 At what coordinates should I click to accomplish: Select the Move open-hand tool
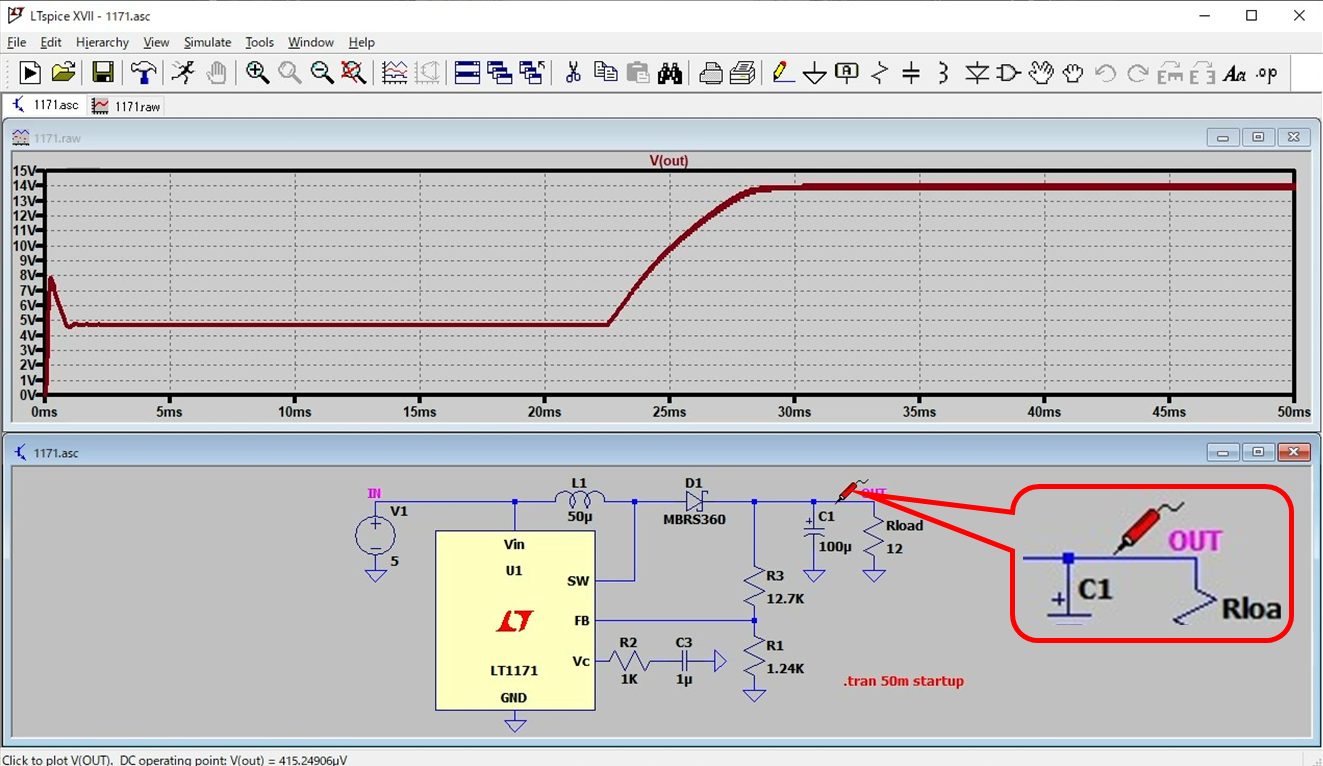[x=1041, y=72]
